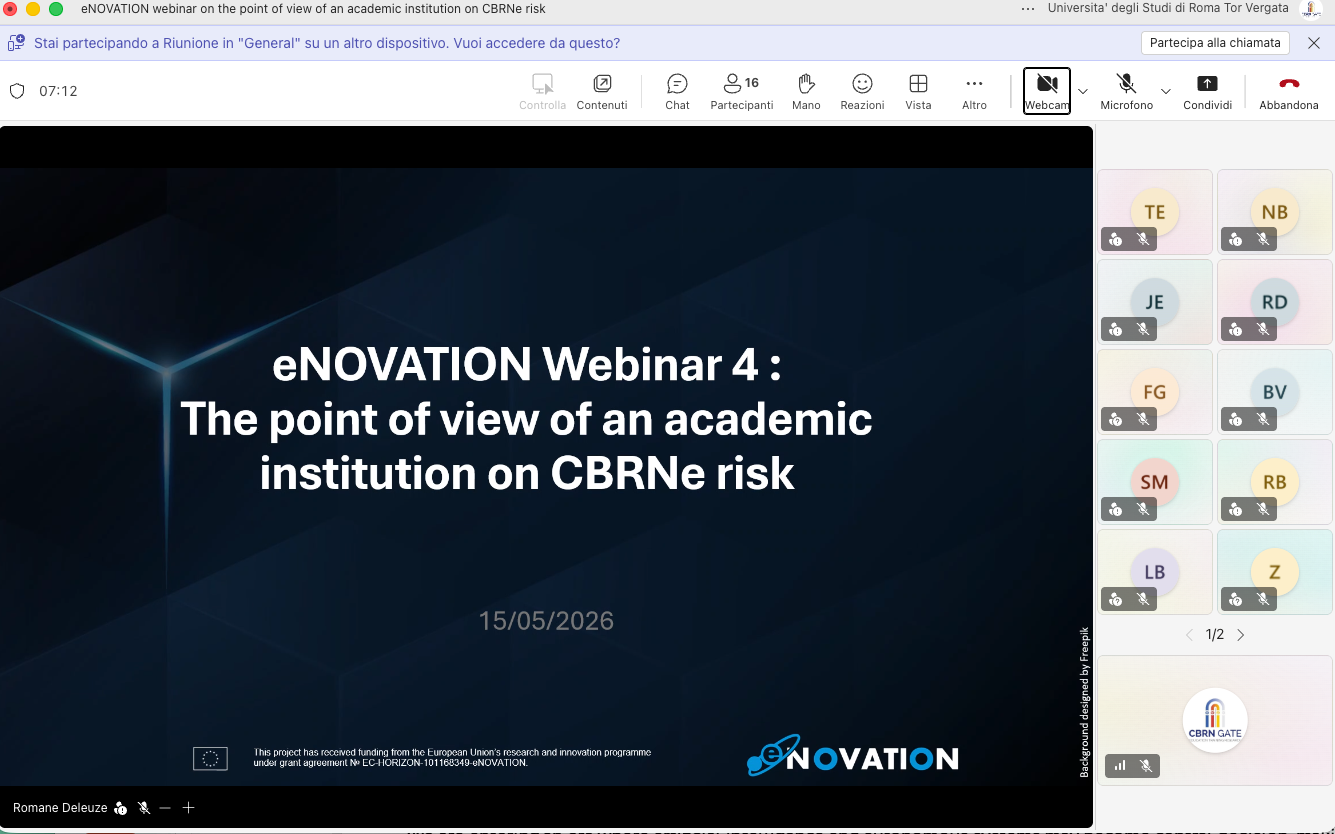Open the Webcam options dropdown arrow

1083,91
